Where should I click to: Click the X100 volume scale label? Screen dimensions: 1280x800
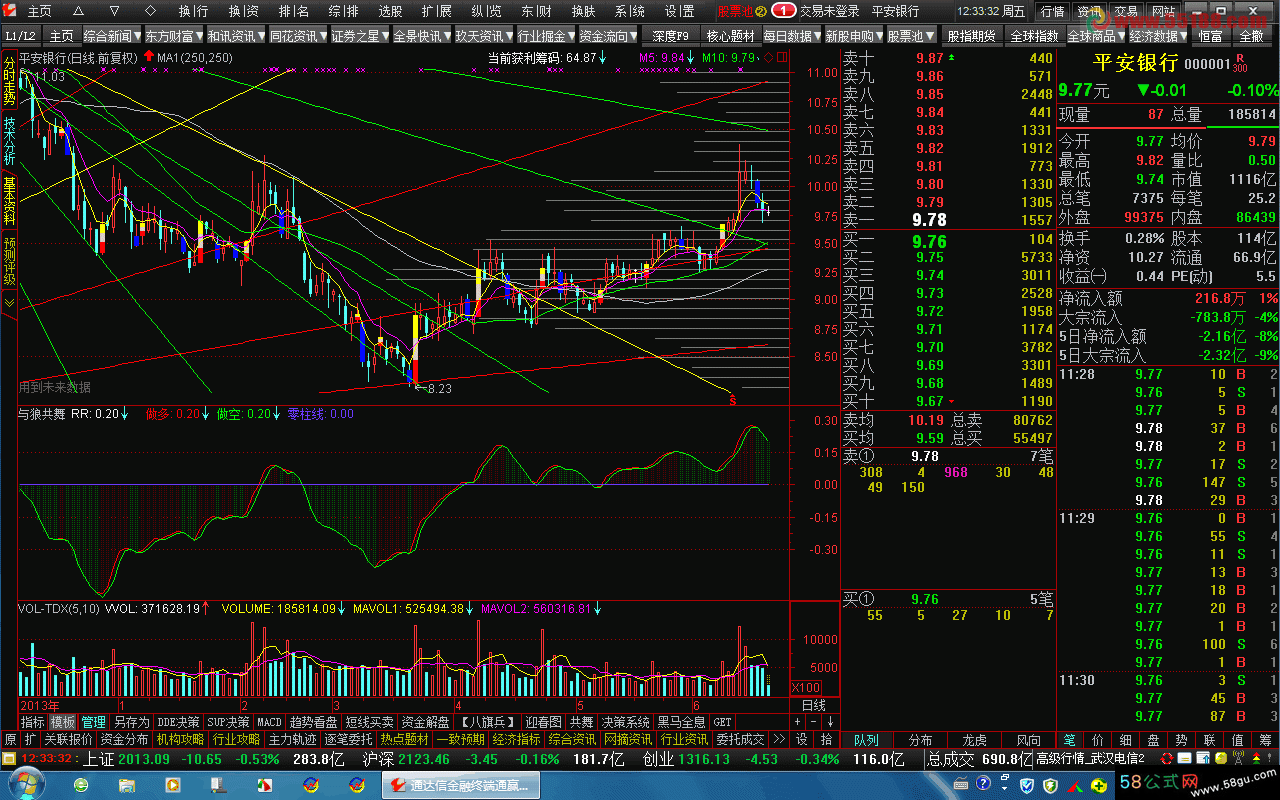point(805,688)
